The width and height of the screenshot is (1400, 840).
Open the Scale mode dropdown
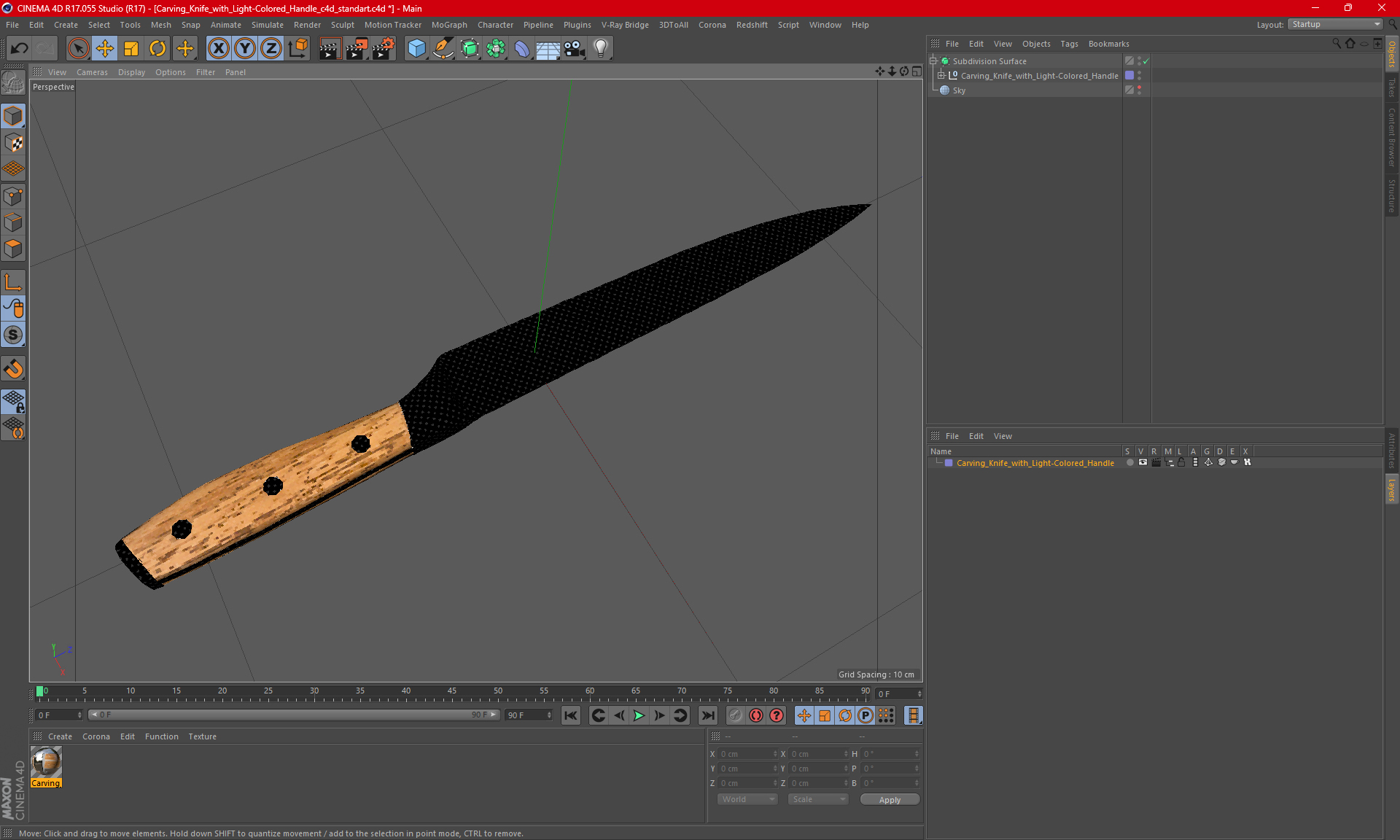pos(818,799)
